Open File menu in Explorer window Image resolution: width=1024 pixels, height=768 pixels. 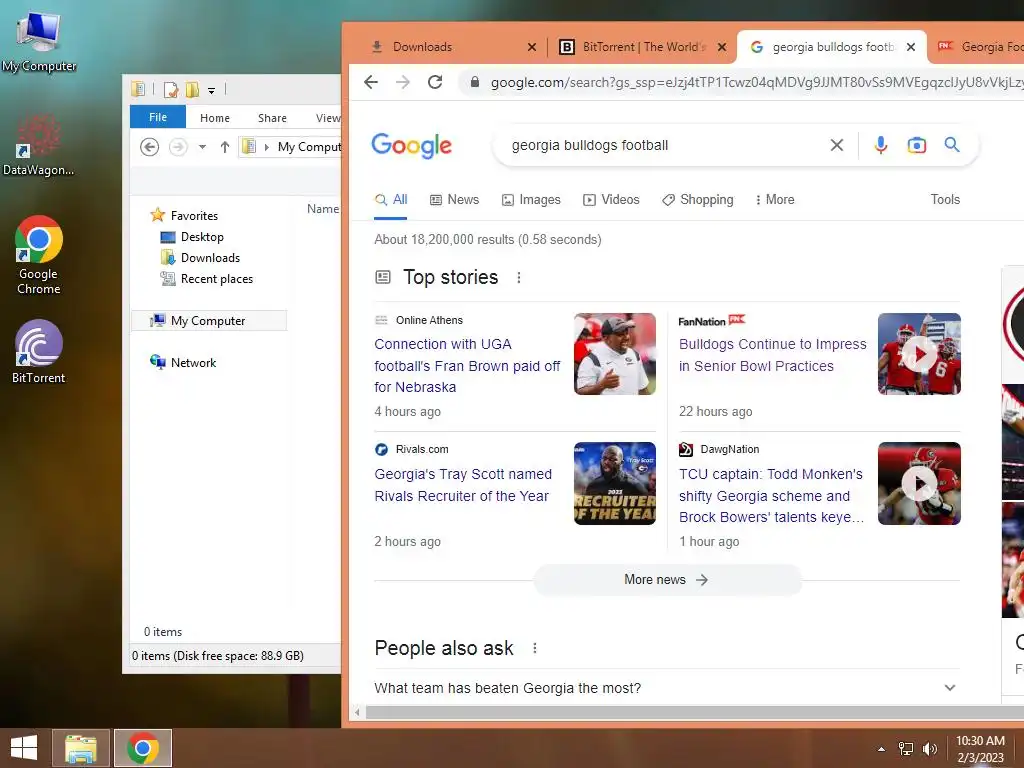tap(158, 118)
